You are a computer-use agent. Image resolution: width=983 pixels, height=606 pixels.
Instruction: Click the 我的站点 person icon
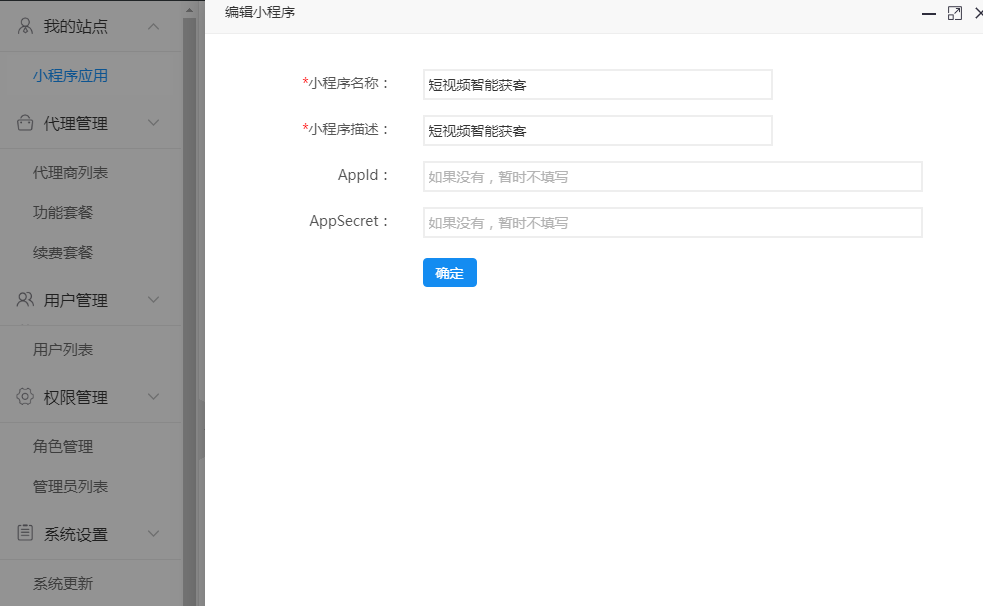(x=25, y=26)
